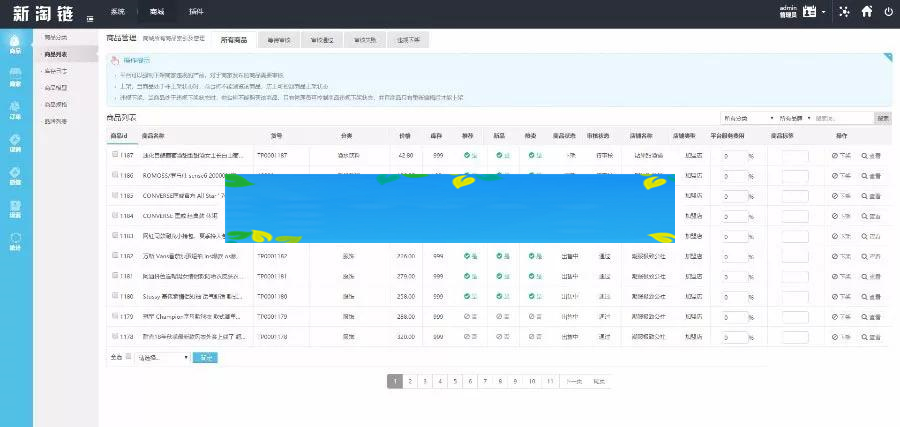Open the 商家 sidebar icon

pos(15,78)
